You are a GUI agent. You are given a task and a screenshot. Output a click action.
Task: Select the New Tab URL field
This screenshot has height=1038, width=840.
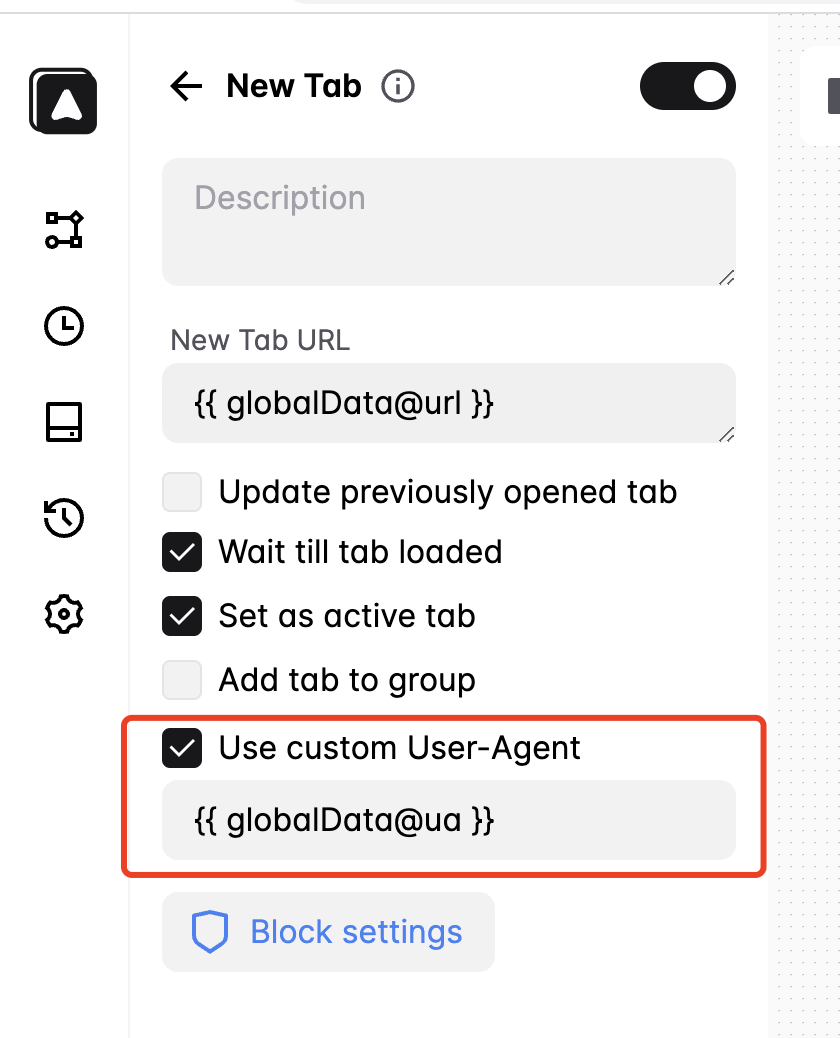pyautogui.click(x=448, y=403)
